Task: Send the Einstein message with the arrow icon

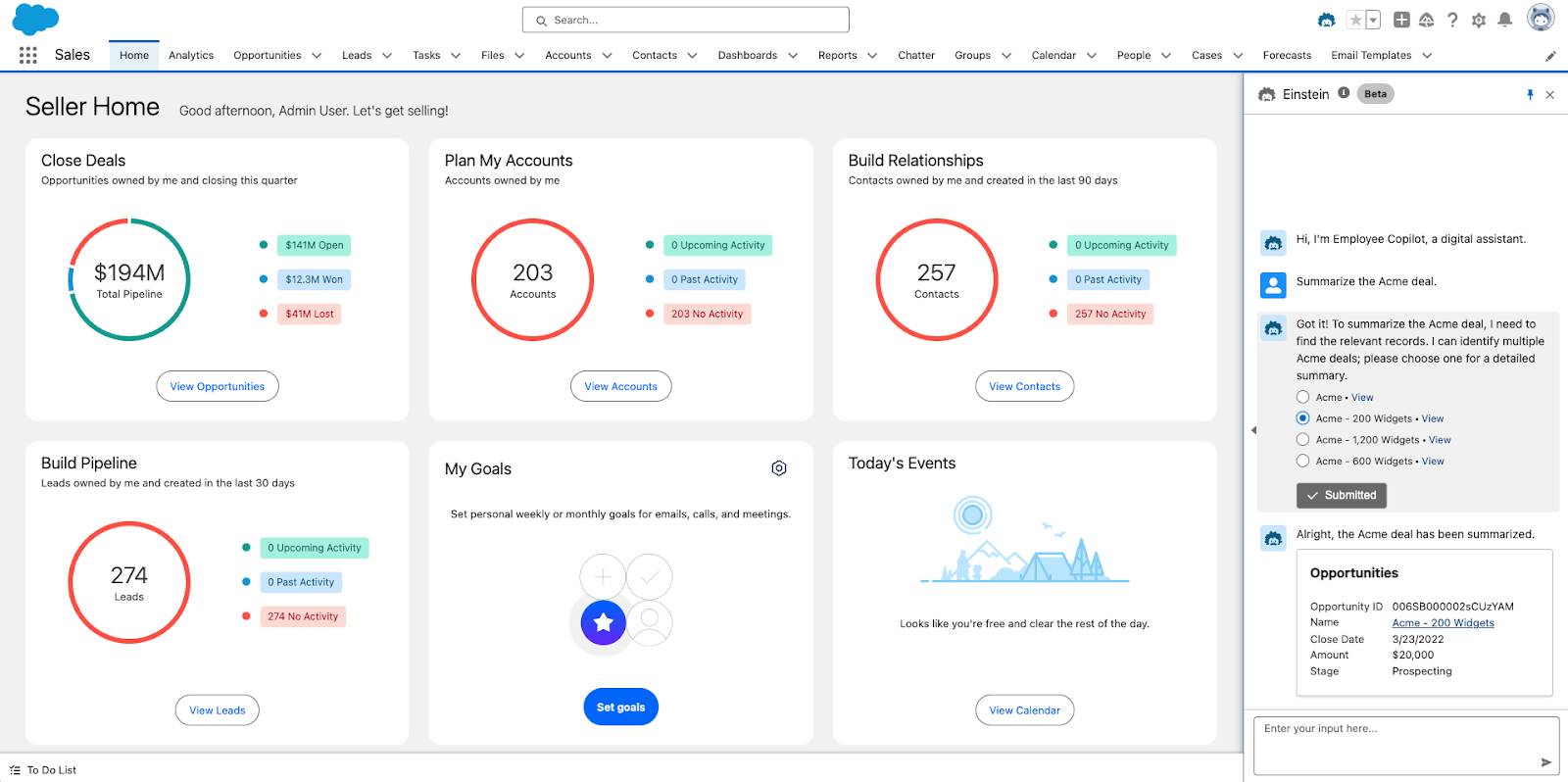Action: pos(1545,761)
